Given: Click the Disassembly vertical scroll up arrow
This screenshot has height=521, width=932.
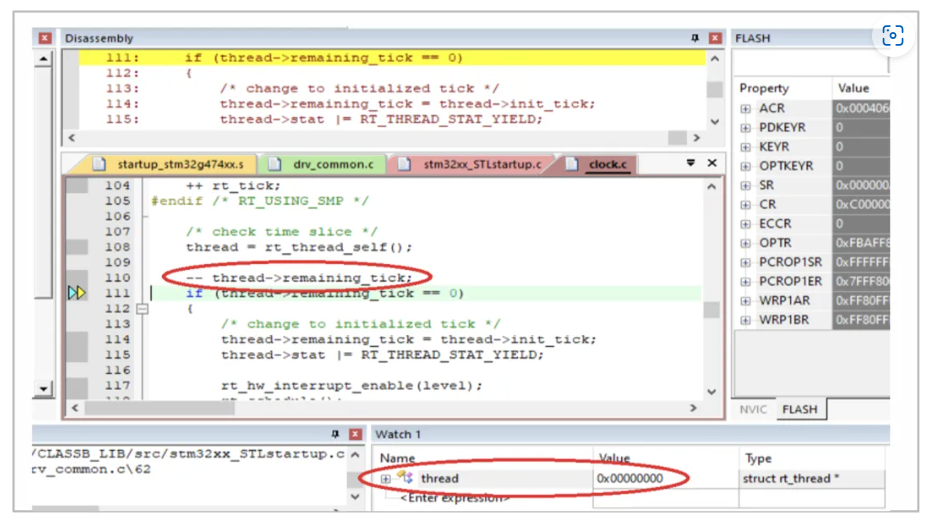Looking at the screenshot, I should pos(715,59).
